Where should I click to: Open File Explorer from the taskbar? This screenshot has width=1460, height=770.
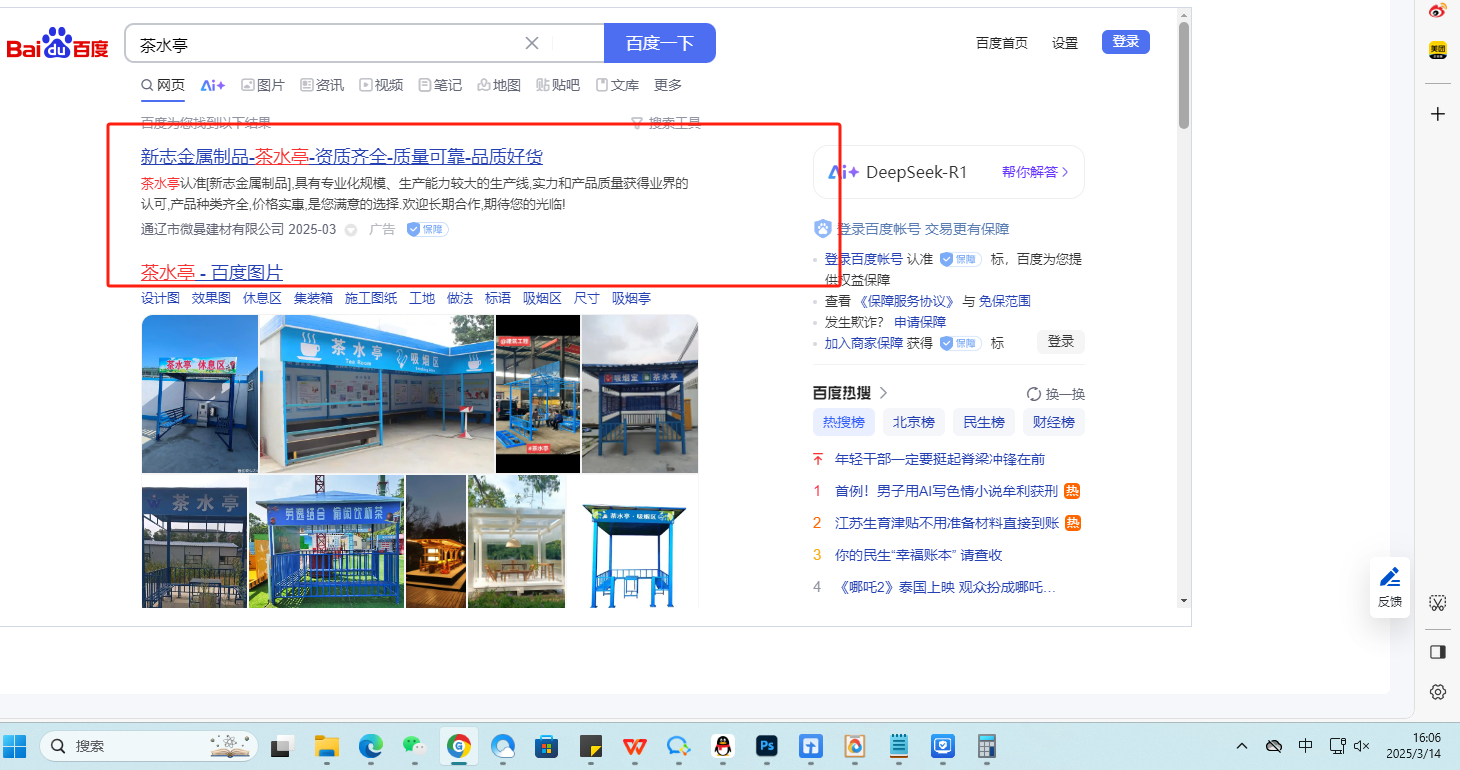(x=326, y=746)
